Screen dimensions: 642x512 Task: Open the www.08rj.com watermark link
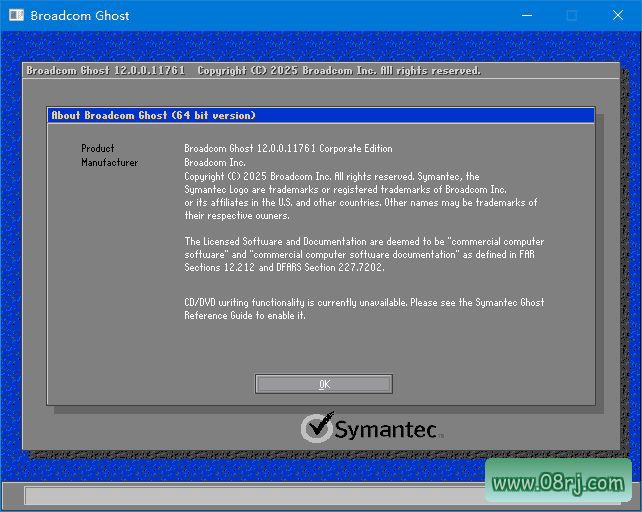pos(558,483)
